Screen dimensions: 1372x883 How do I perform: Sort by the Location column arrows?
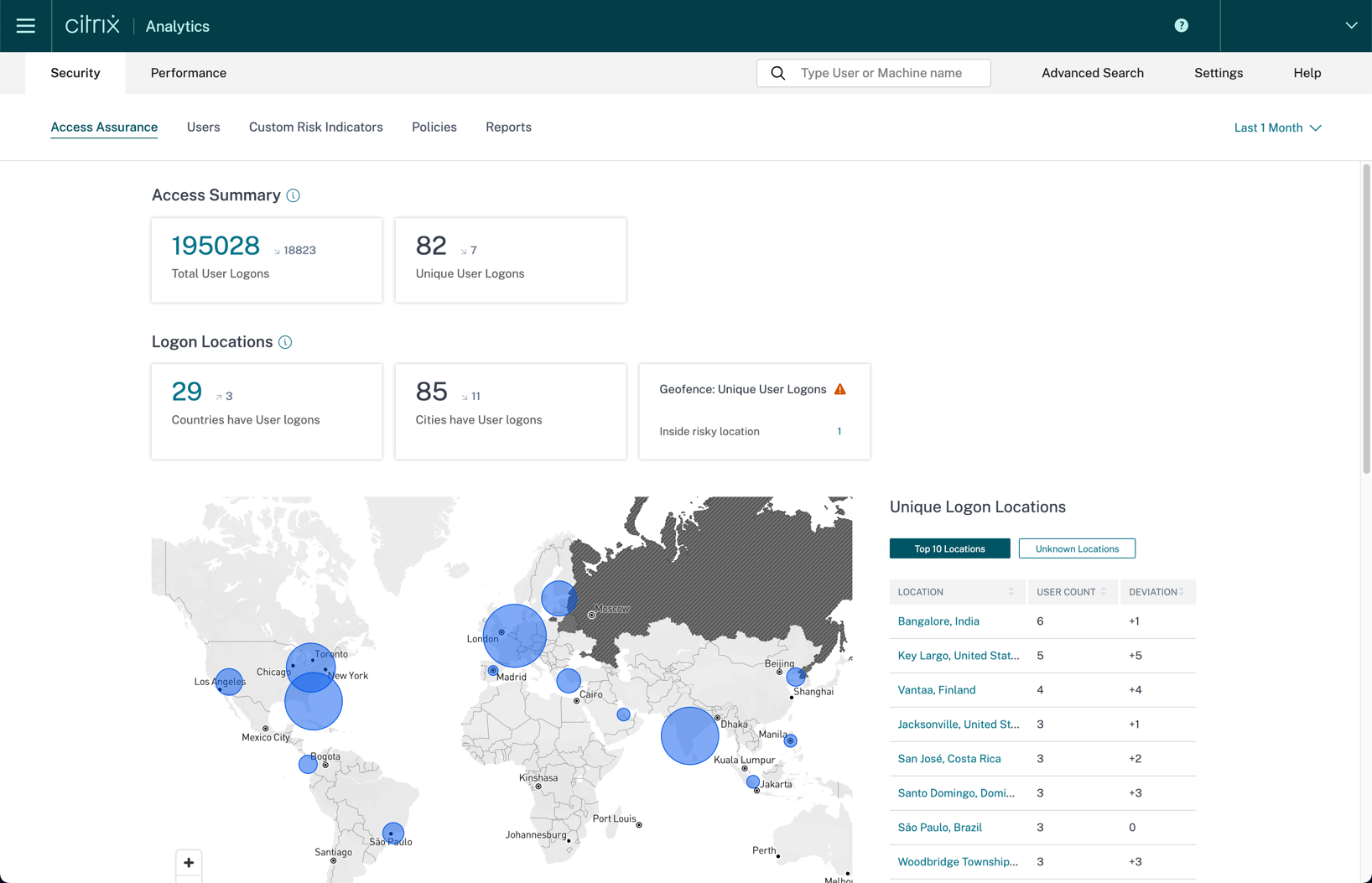(1011, 592)
